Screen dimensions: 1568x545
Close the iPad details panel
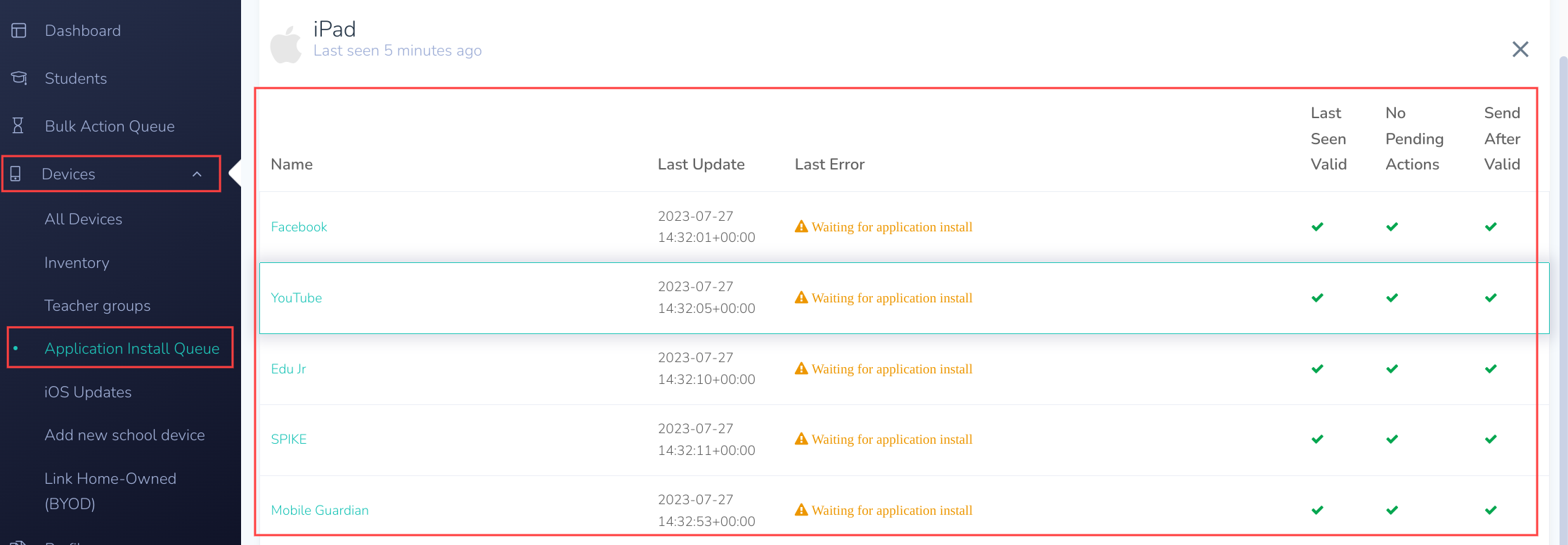(1520, 49)
